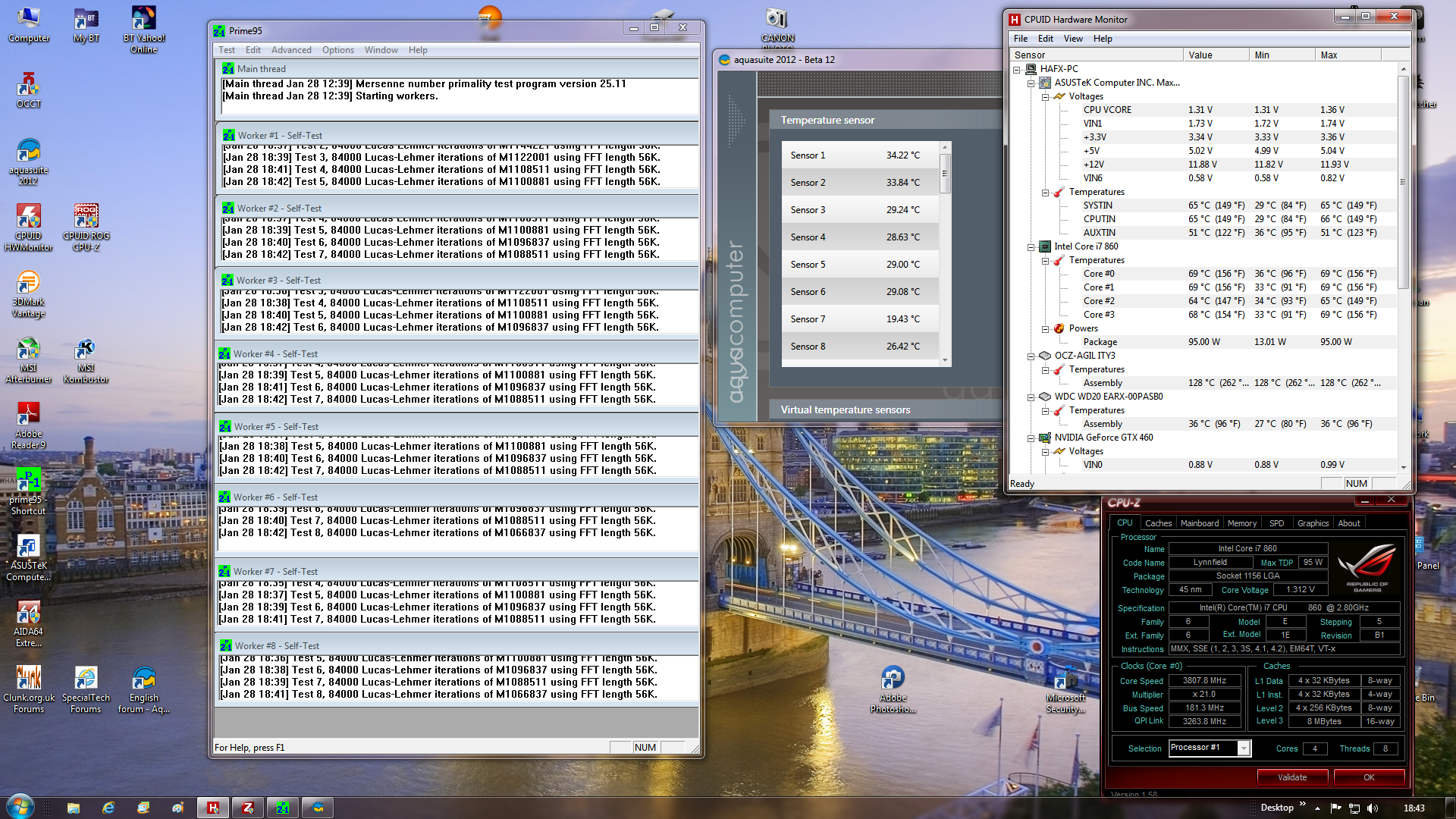Switch to the SPD tab in CPU-Z

1277,523
